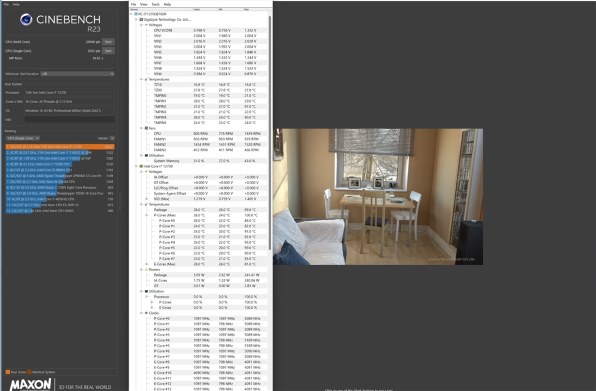This screenshot has height=391, width=596.
Task: Click the root PC computer icon in the tree
Action: [136, 14]
